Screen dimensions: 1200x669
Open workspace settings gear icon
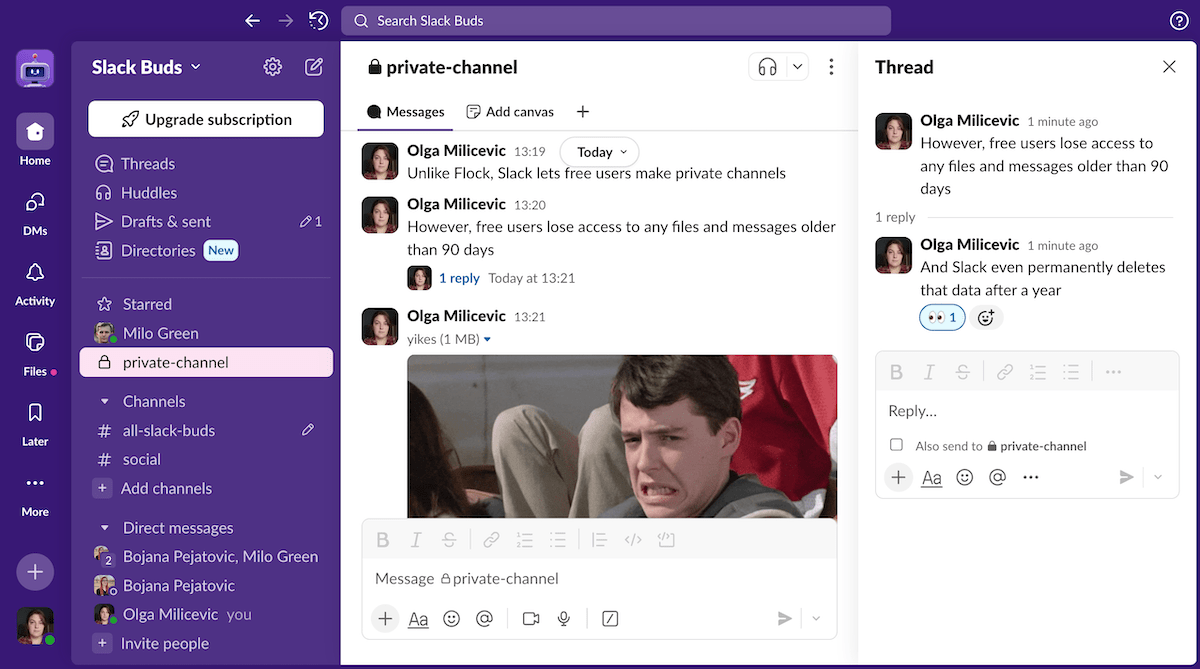272,67
